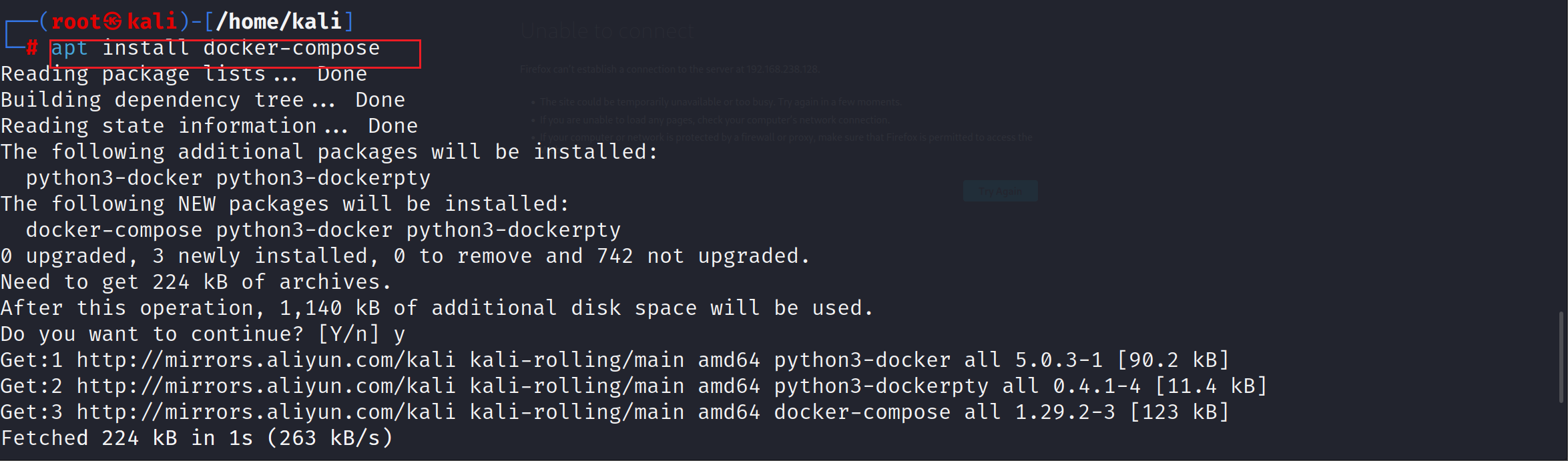Click the [Y/n] confirmation prompt text
The height and width of the screenshot is (461, 1568).
point(348,334)
